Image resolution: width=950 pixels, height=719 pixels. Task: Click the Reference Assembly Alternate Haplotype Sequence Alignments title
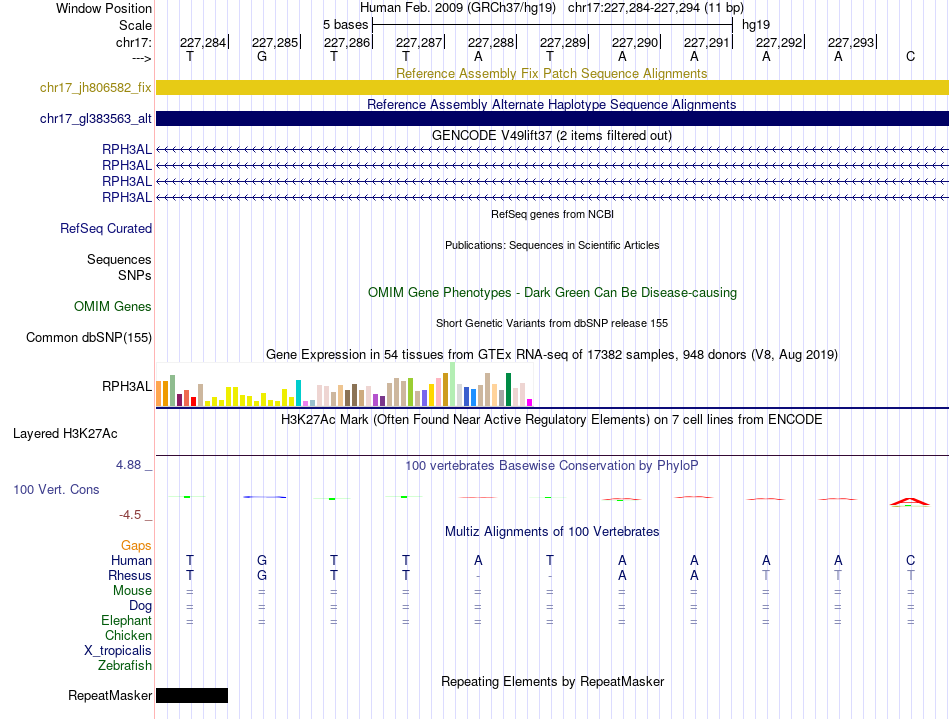tap(551, 104)
